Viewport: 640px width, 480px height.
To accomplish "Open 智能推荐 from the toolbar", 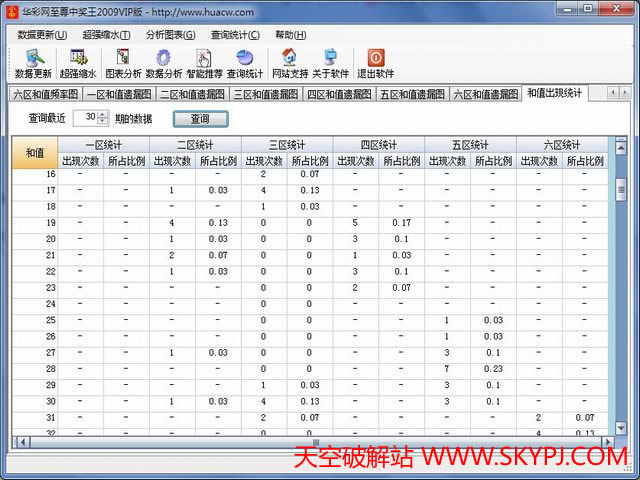I will [x=204, y=64].
